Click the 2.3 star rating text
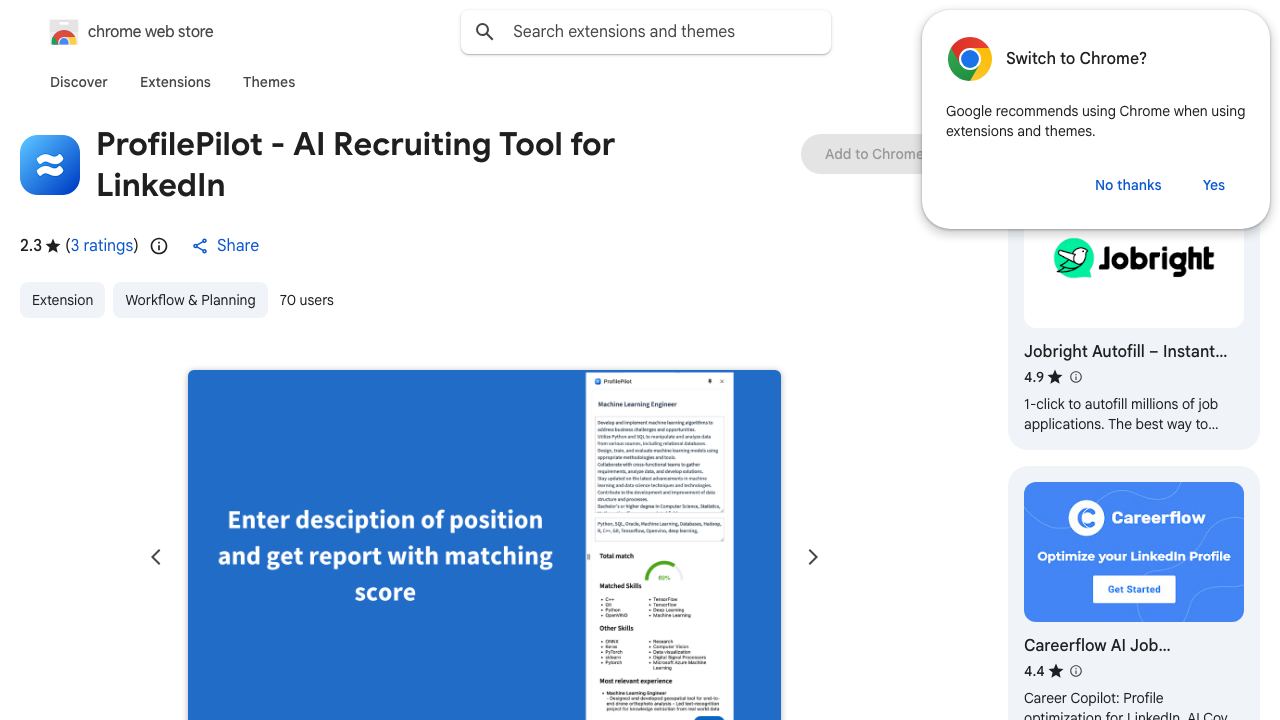This screenshot has height=720, width=1280. [x=40, y=246]
